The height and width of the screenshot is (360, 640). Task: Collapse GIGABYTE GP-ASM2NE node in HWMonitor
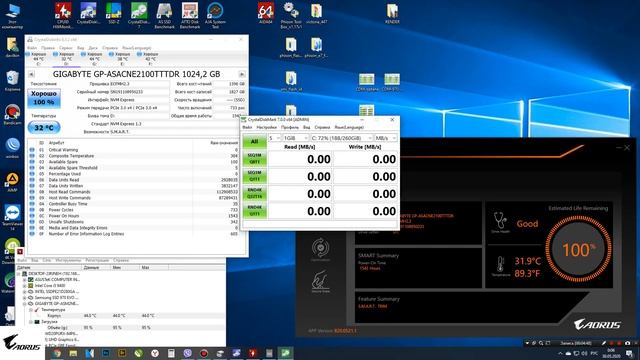click(x=24, y=304)
